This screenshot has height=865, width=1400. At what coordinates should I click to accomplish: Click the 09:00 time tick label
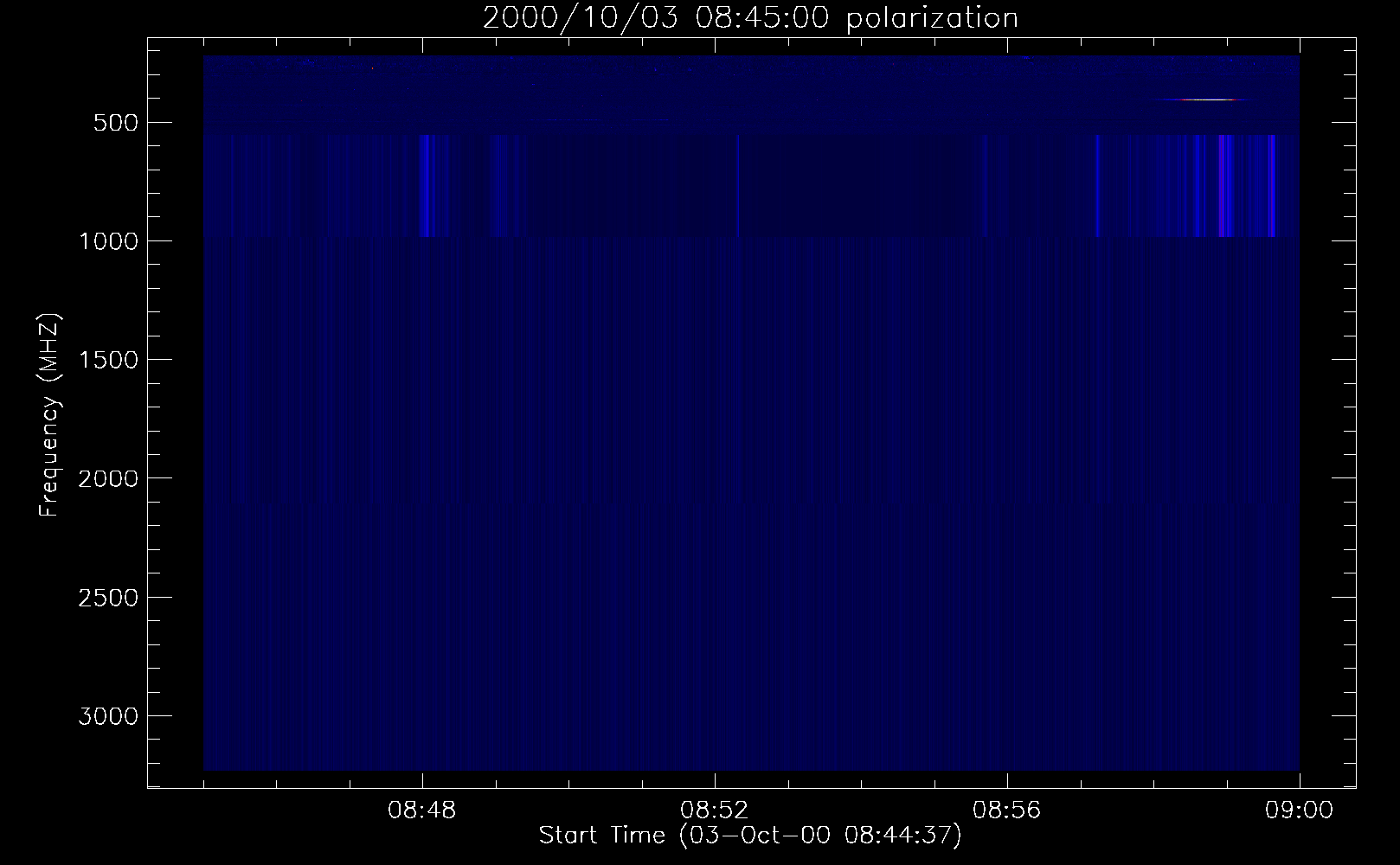point(1300,811)
